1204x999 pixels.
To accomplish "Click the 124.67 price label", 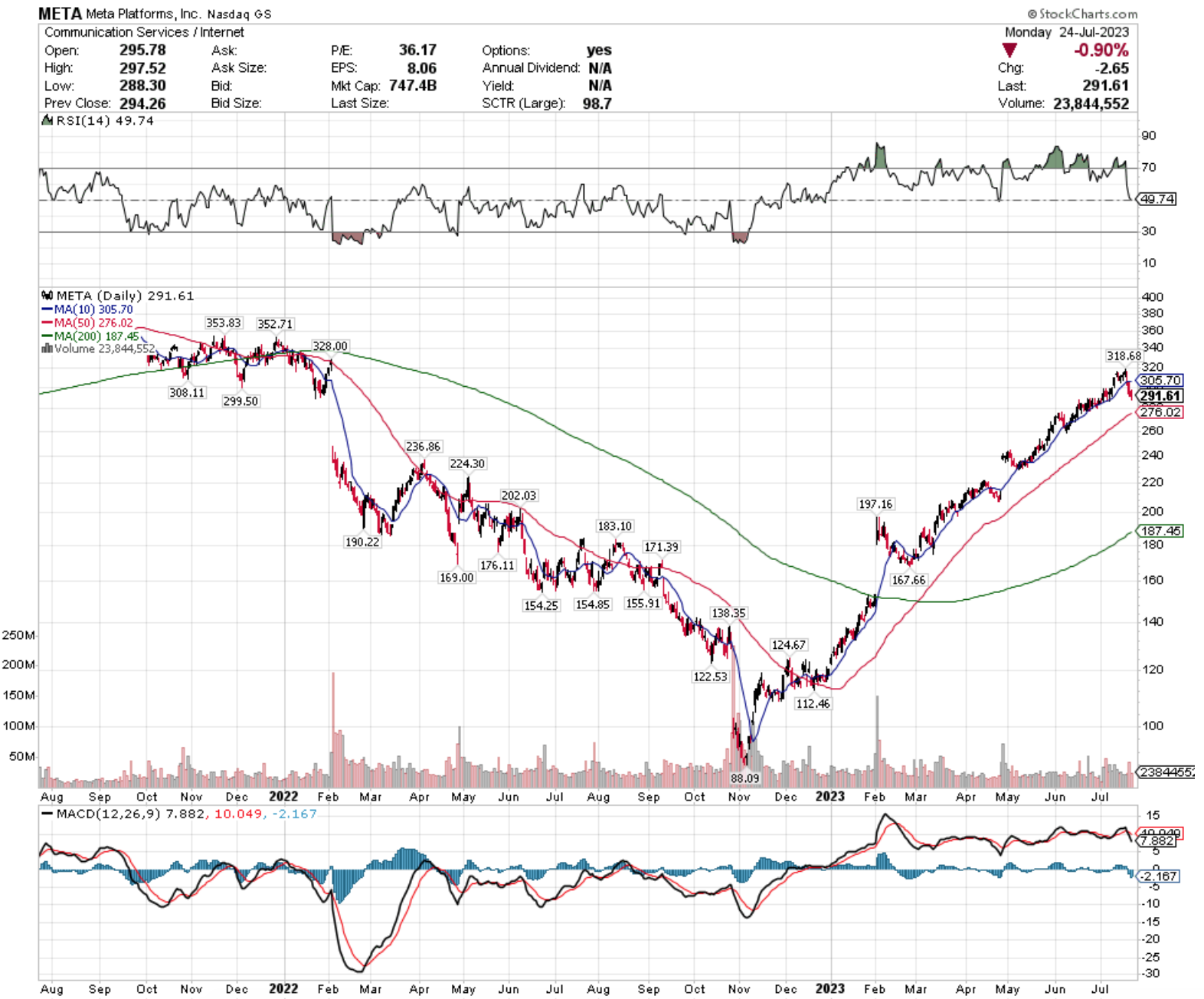I will tap(788, 645).
